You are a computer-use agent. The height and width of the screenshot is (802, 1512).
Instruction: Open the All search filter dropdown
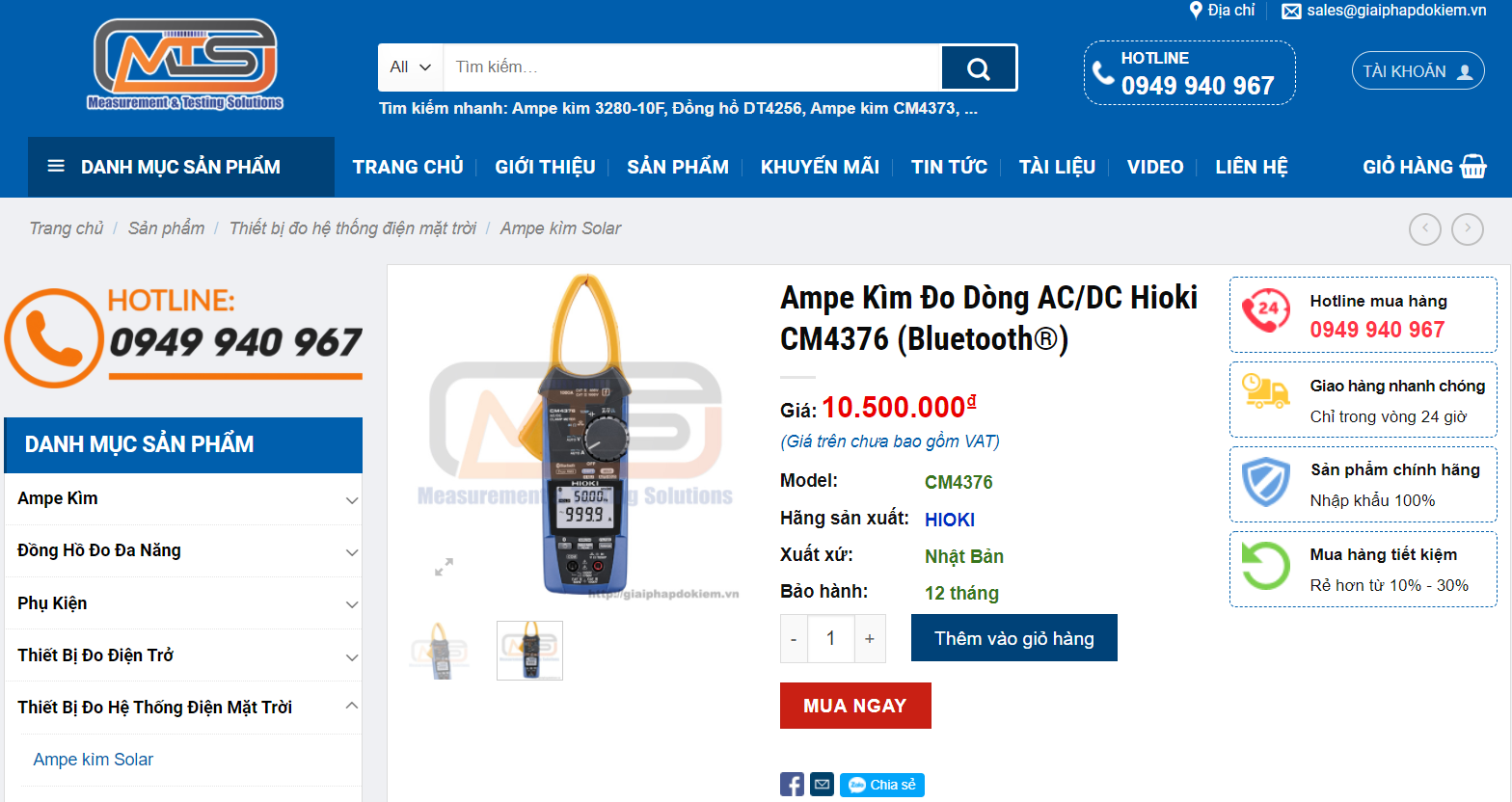409,67
